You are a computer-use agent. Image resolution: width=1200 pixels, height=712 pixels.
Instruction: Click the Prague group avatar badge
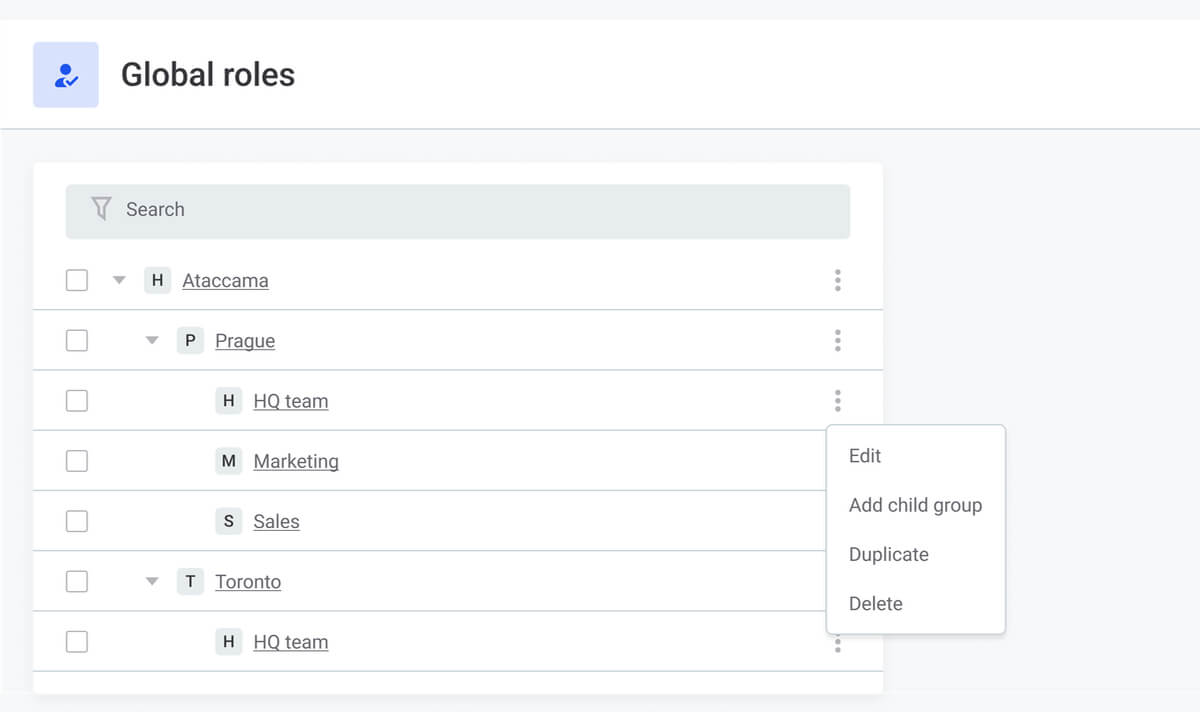(190, 340)
